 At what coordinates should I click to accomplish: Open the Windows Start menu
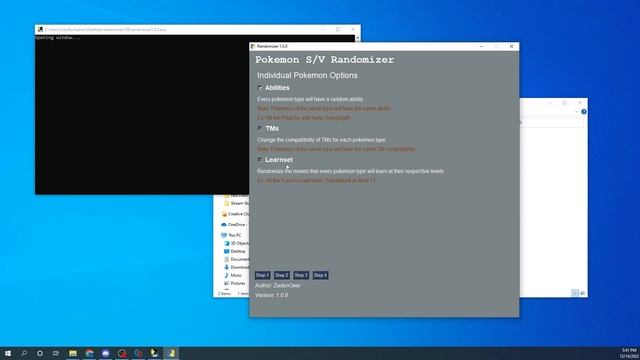8,353
